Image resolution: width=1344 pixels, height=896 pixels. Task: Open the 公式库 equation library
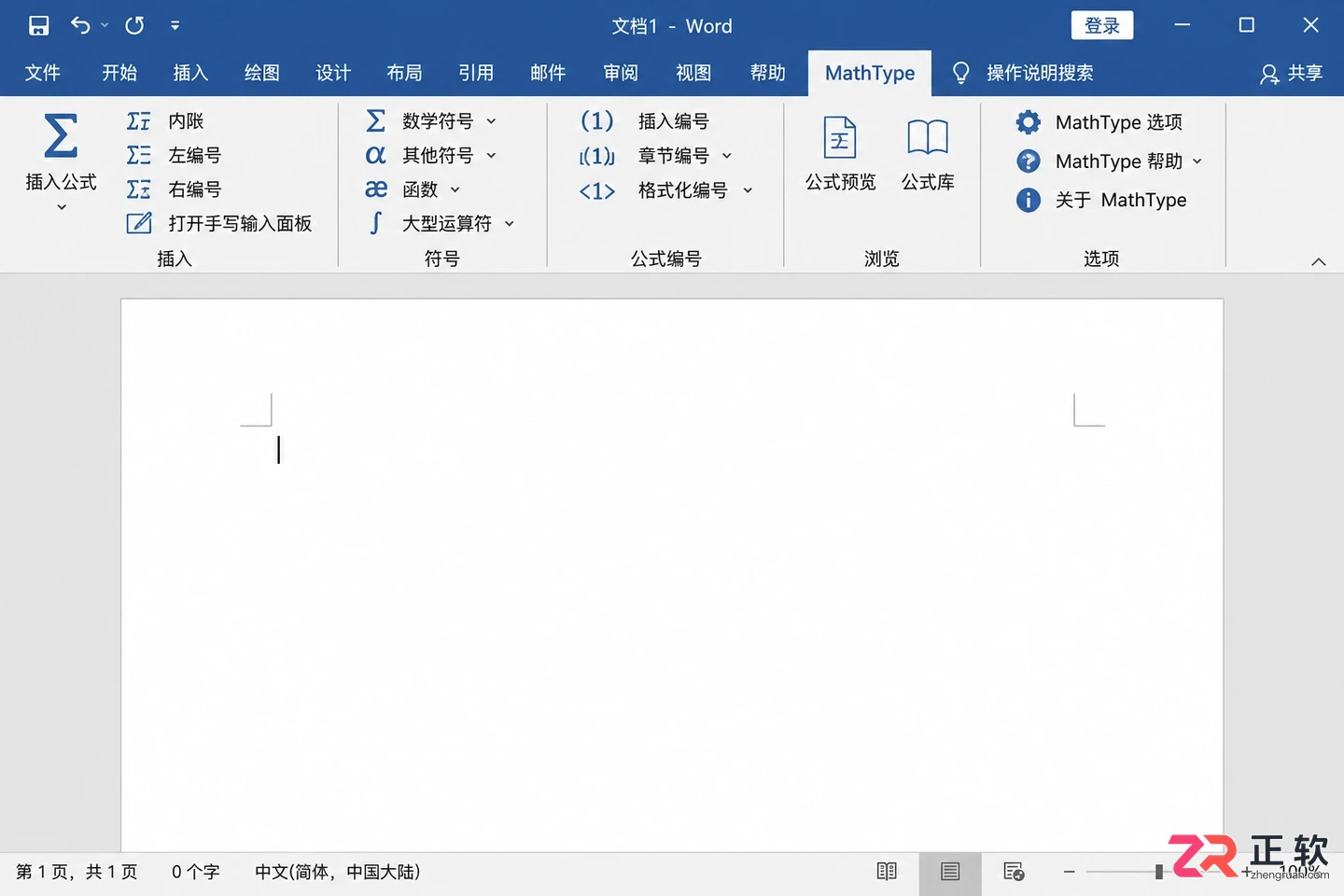[928, 154]
